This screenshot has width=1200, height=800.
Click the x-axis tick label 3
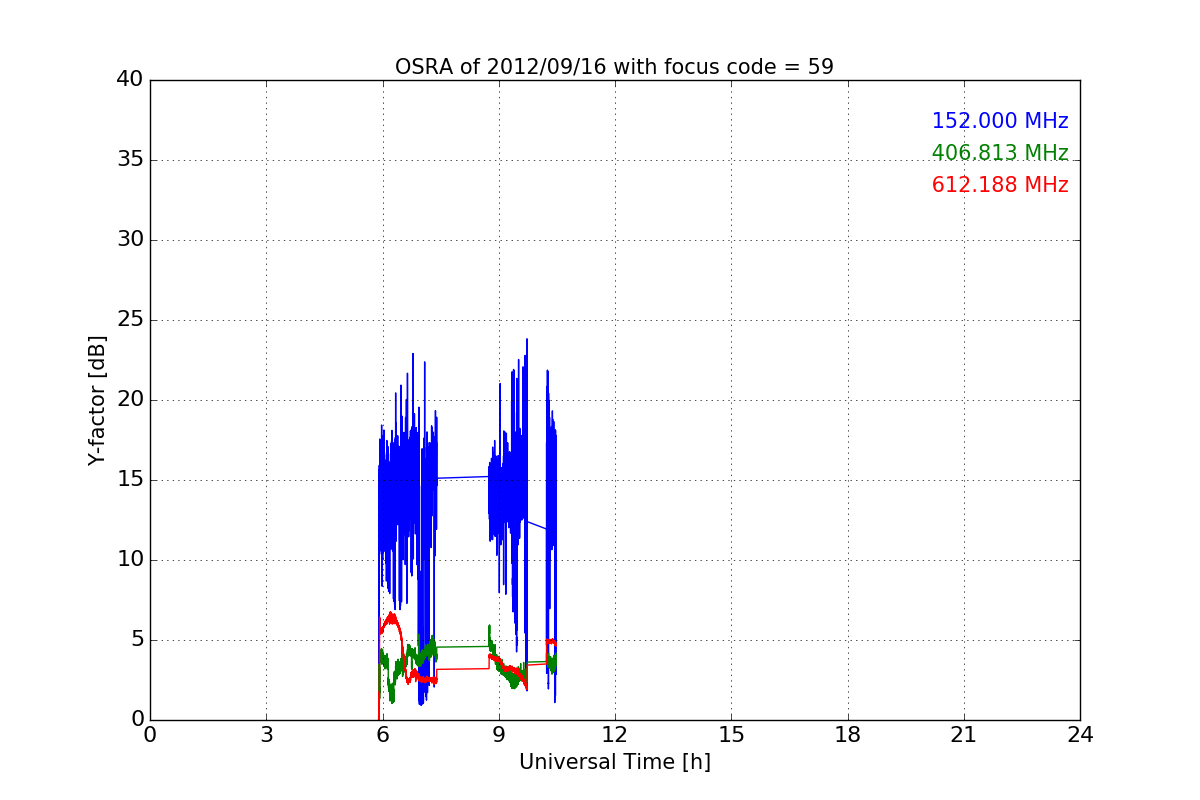click(x=266, y=735)
